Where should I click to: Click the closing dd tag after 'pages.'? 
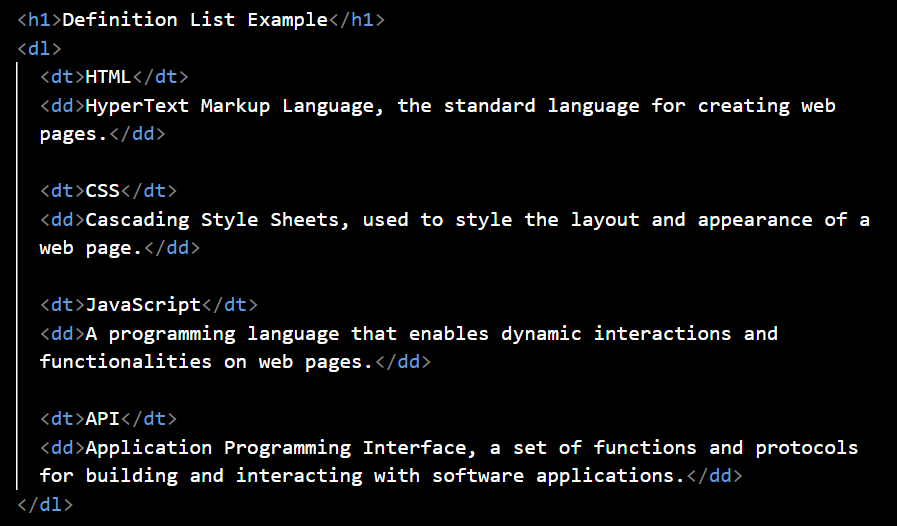tap(137, 134)
